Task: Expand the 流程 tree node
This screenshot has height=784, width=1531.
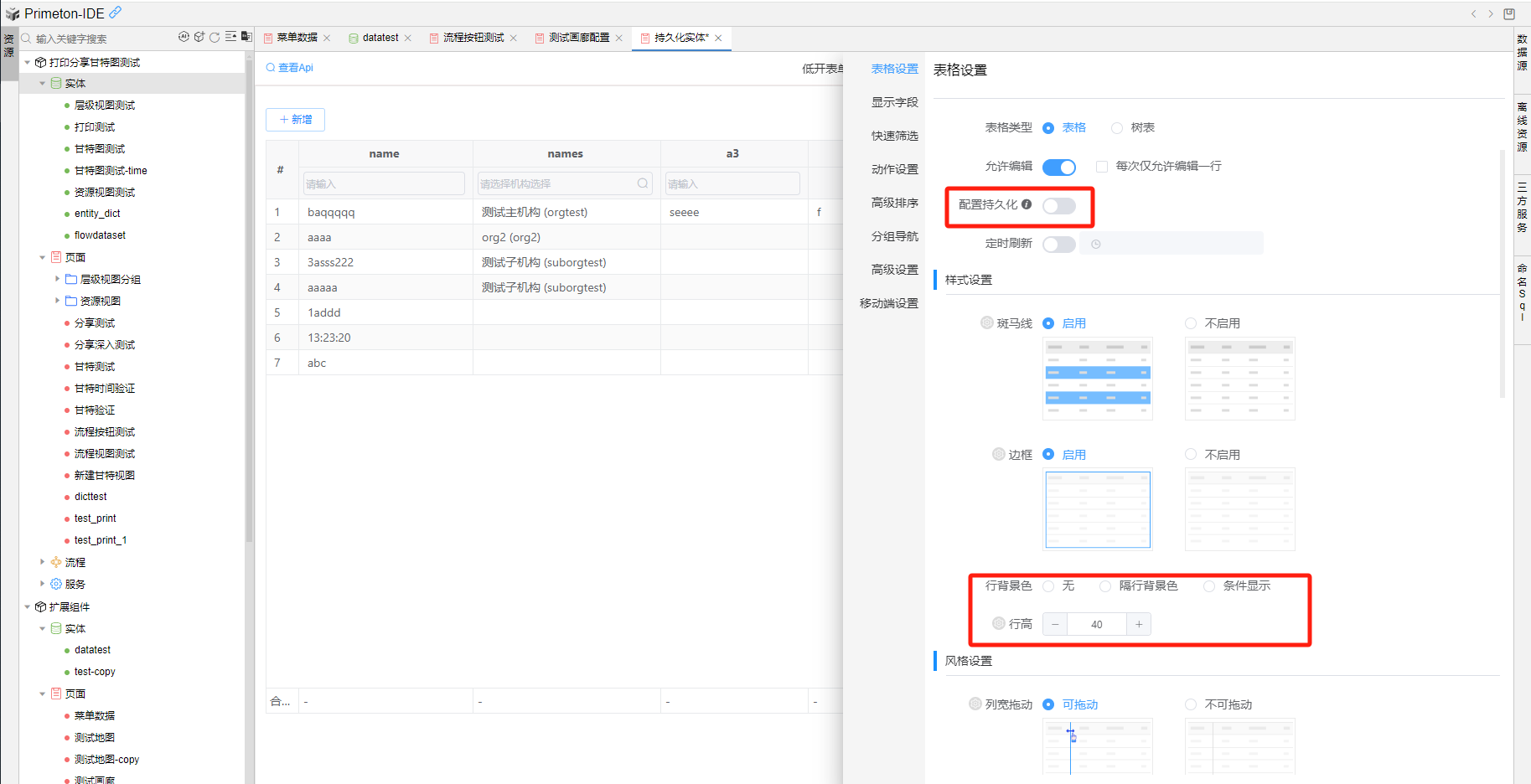Action: coord(43,562)
